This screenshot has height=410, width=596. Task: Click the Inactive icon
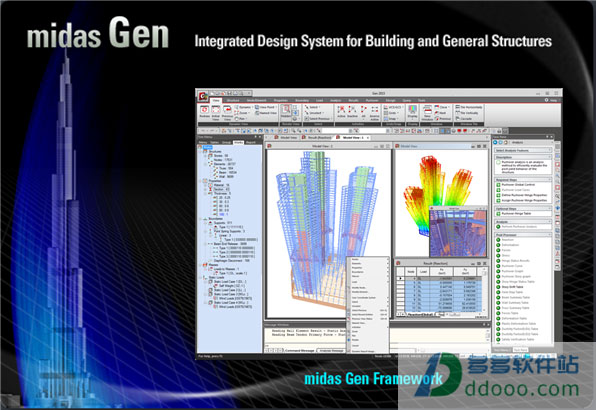tap(352, 112)
